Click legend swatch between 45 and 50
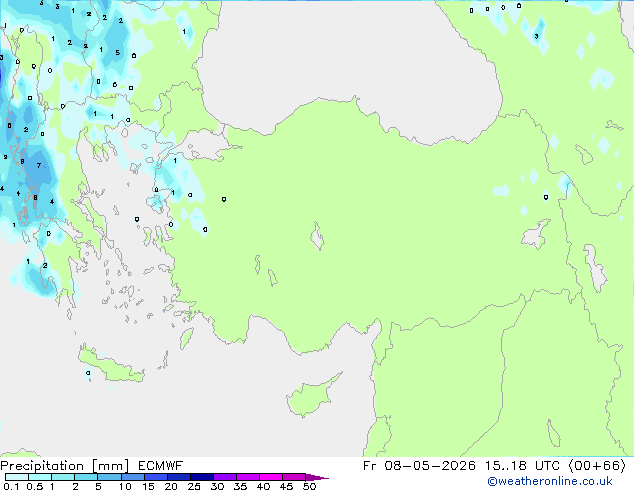Viewport: 634px width, 490px height. (x=294, y=477)
